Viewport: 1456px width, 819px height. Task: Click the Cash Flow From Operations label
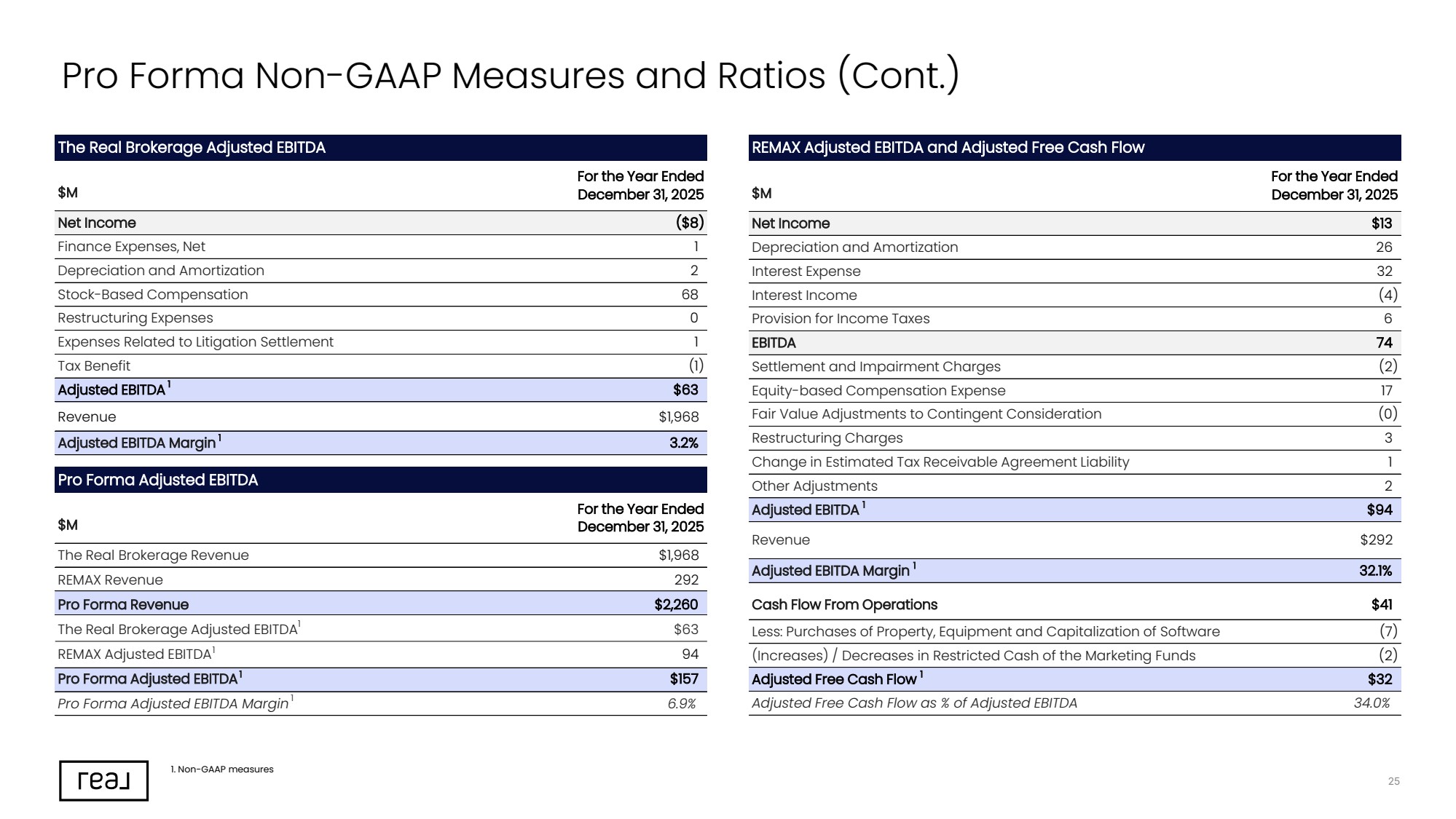pos(844,605)
